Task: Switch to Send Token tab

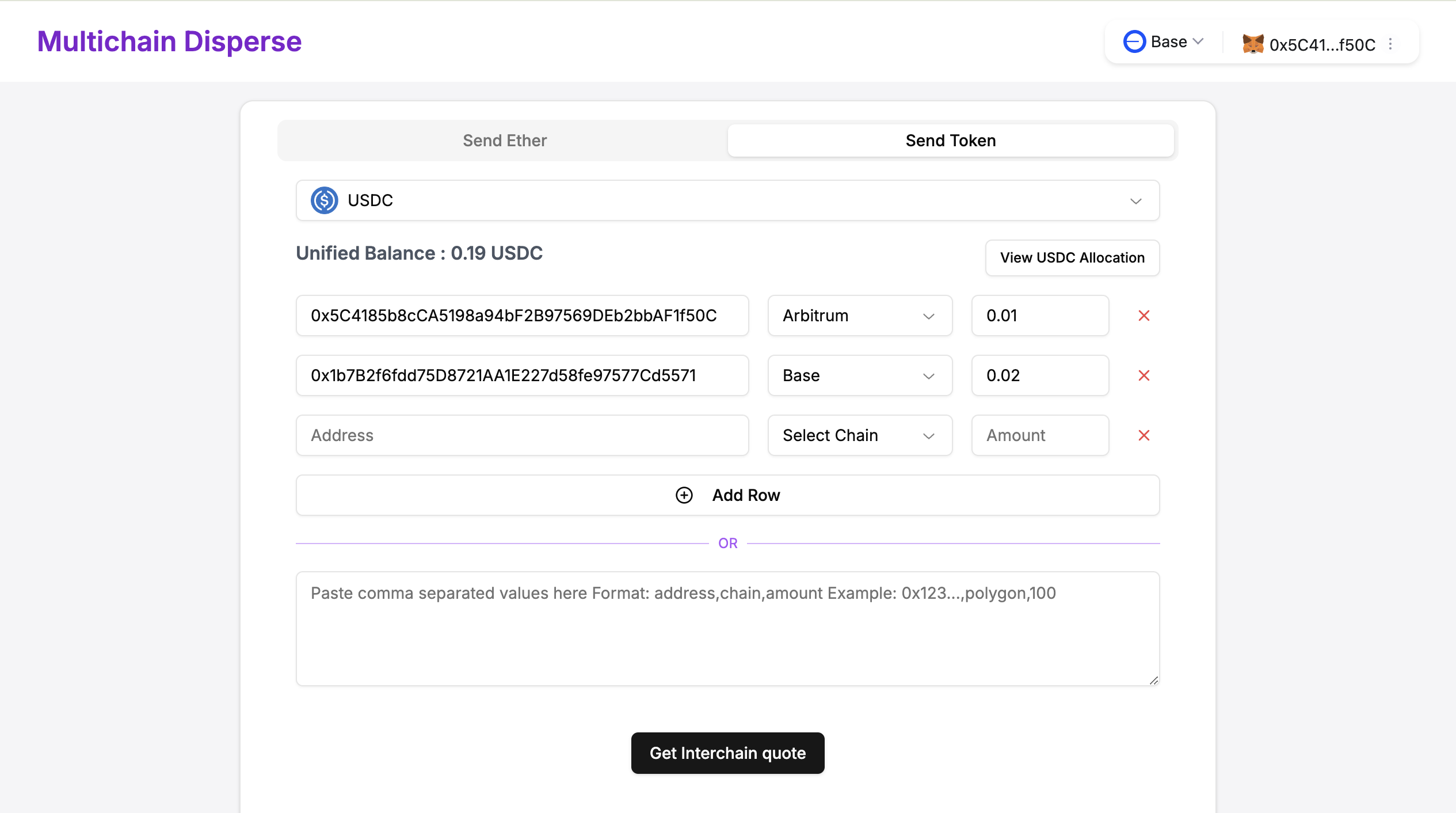Action: [x=950, y=140]
